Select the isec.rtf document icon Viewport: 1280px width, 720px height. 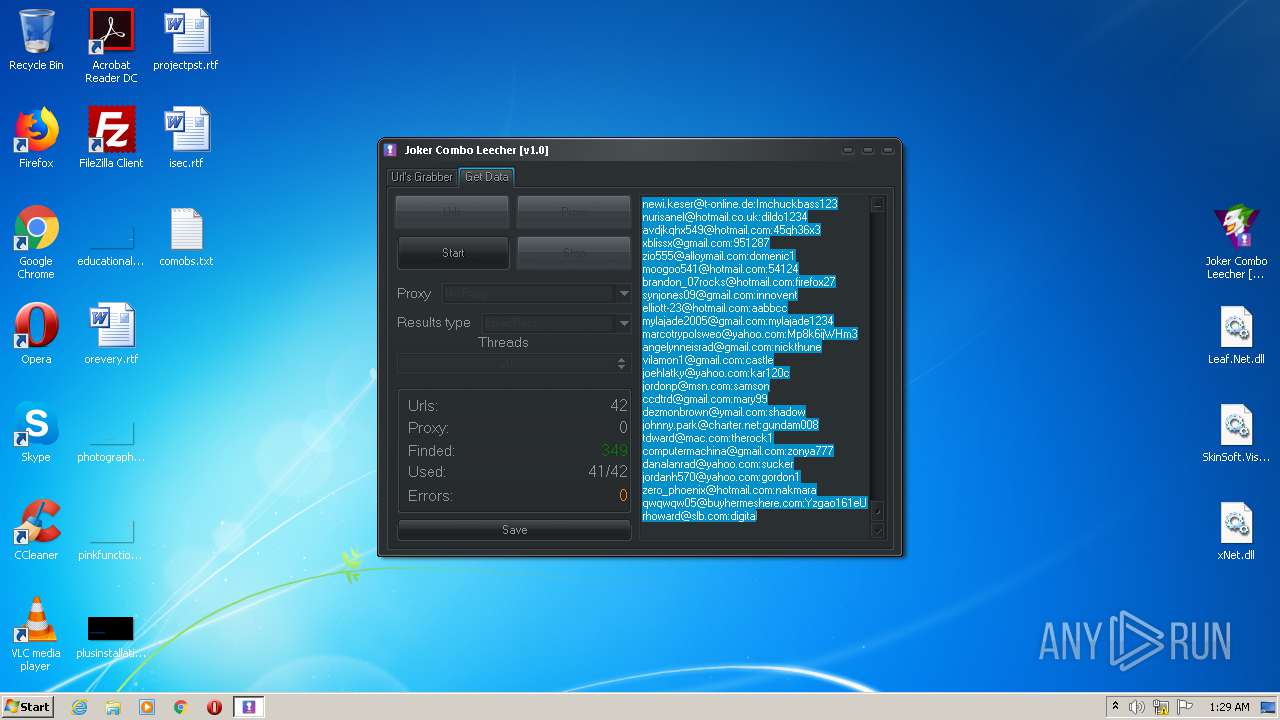pyautogui.click(x=186, y=138)
